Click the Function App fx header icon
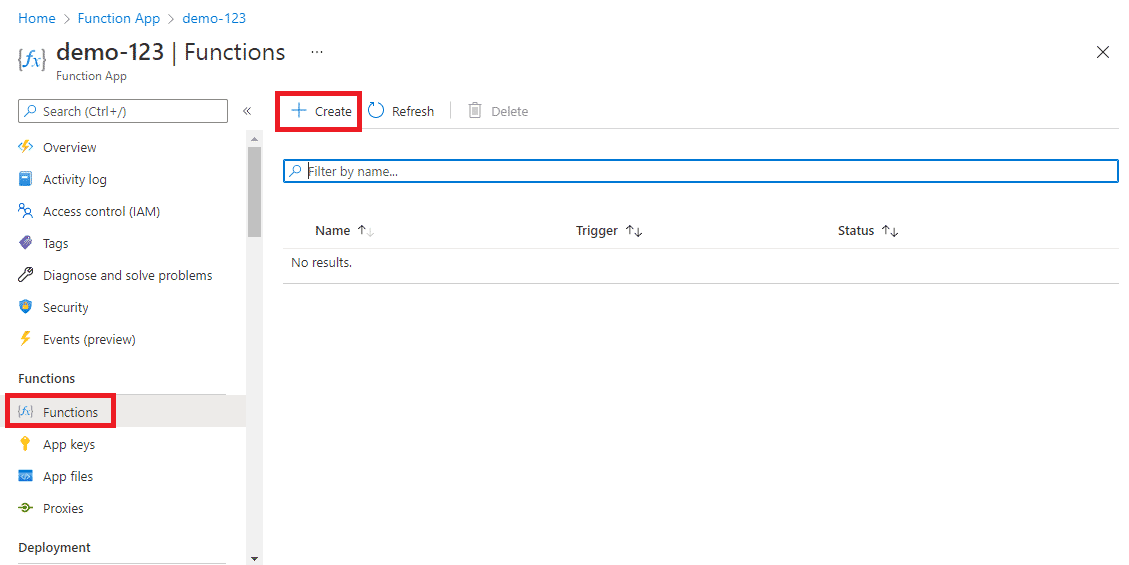Image resolution: width=1129 pixels, height=565 pixels. tap(32, 59)
